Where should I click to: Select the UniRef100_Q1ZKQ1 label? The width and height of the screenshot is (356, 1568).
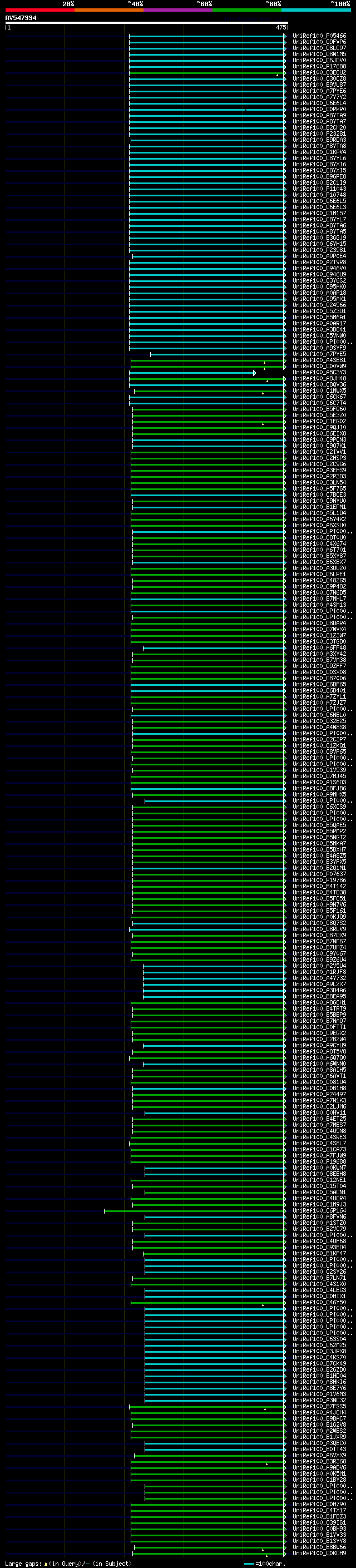click(x=319, y=746)
